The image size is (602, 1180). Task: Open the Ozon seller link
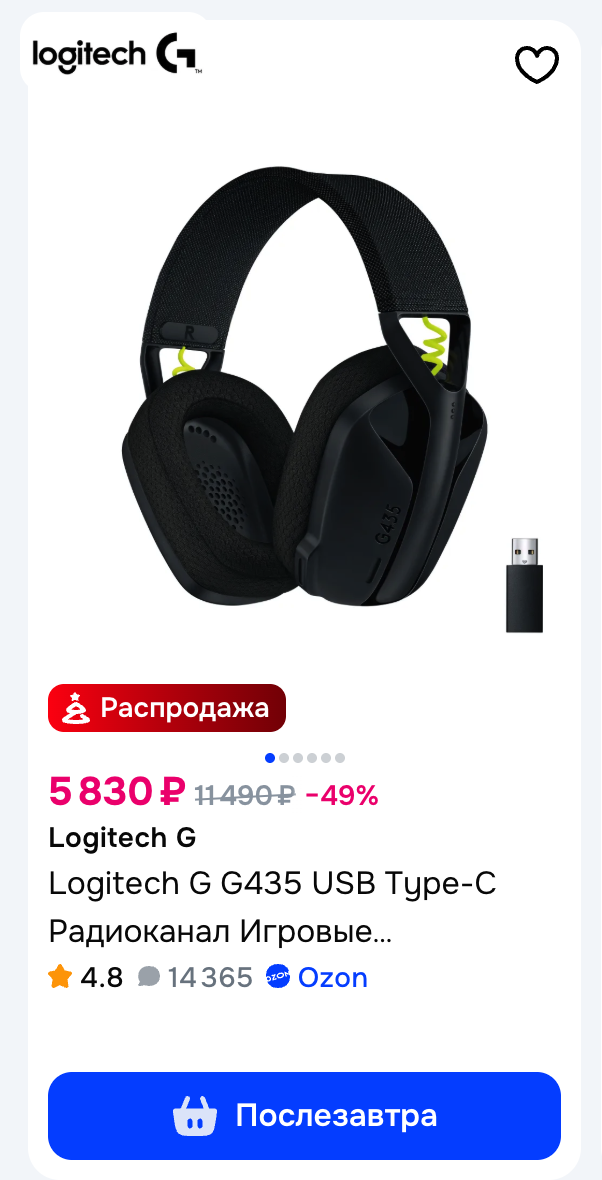pos(333,977)
